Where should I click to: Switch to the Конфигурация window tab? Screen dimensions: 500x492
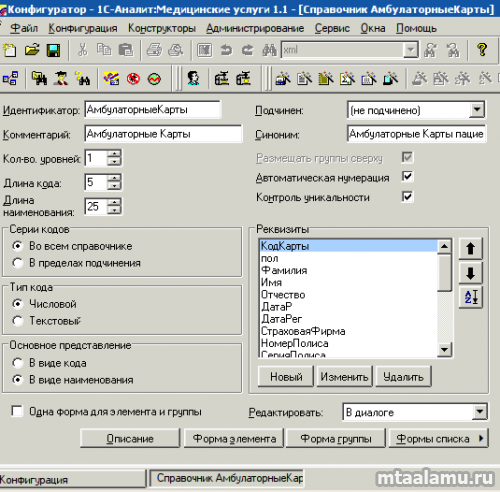(73, 479)
